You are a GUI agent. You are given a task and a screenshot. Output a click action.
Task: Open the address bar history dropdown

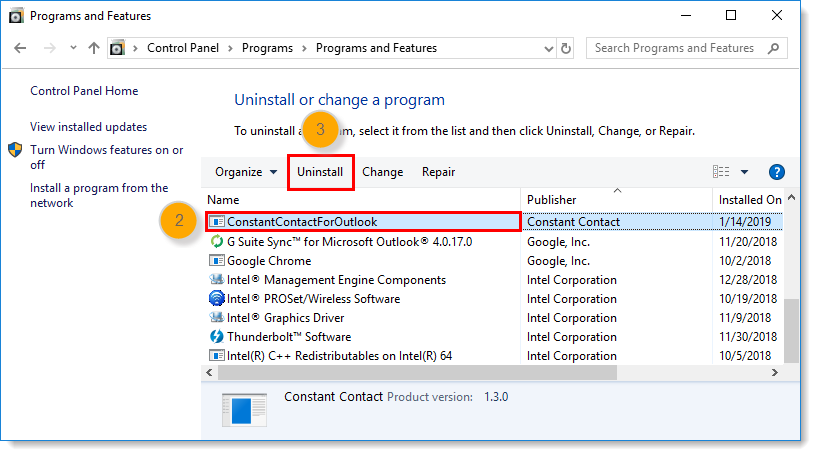click(547, 48)
